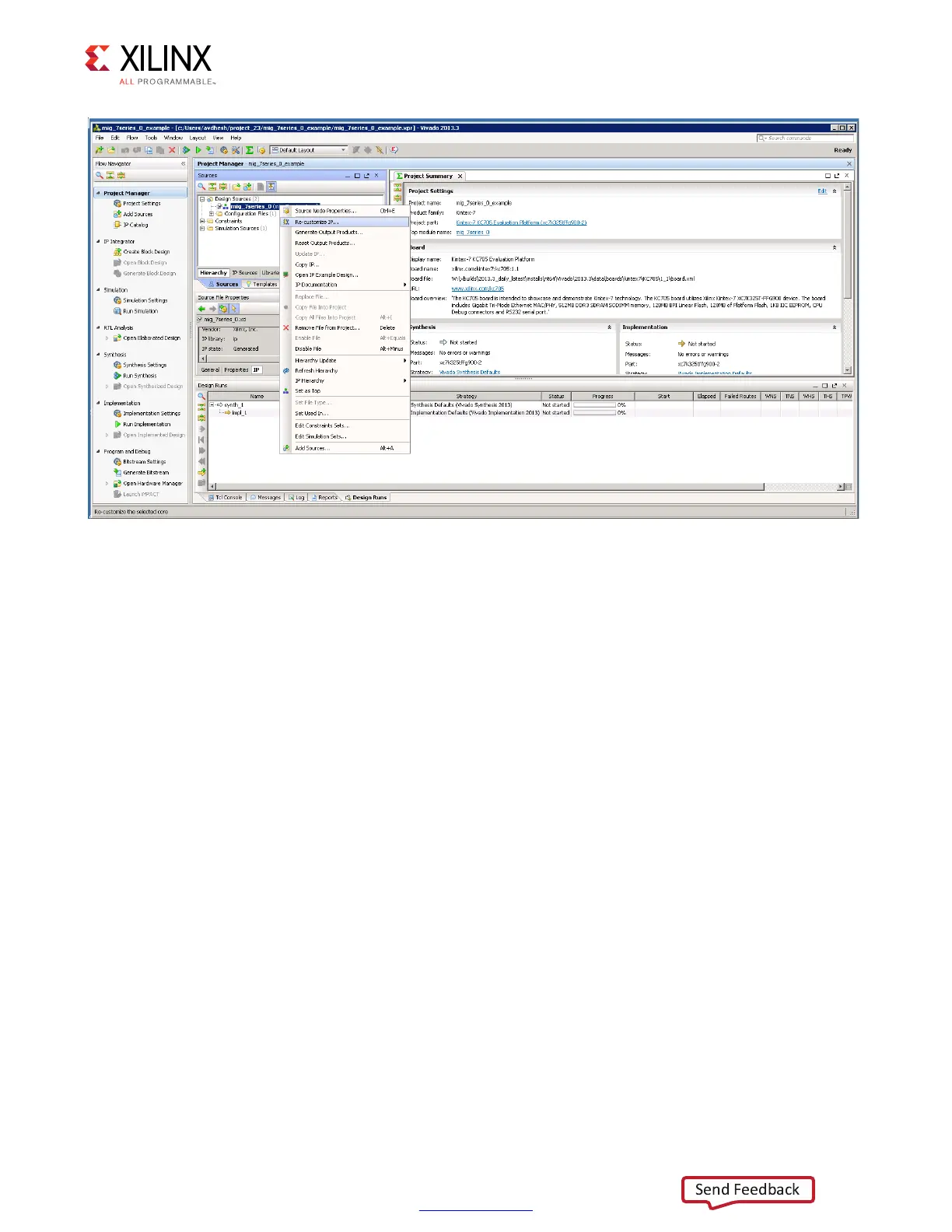
Task: Click the mig_7series_0 top module link
Action: [x=473, y=233]
